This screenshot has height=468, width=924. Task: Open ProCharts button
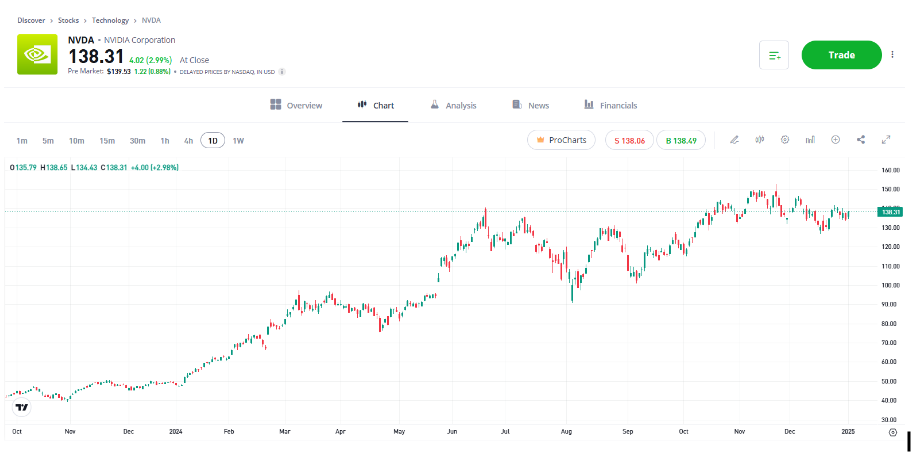tap(561, 140)
